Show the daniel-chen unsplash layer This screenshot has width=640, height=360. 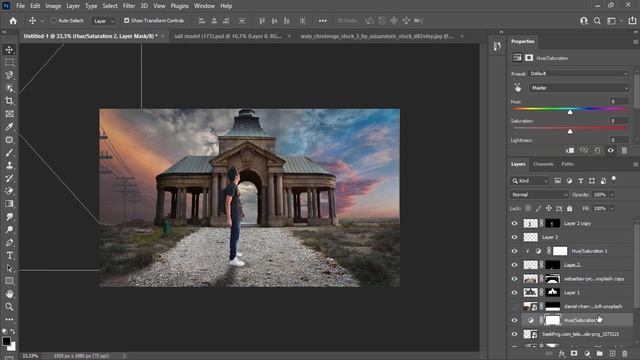point(514,307)
